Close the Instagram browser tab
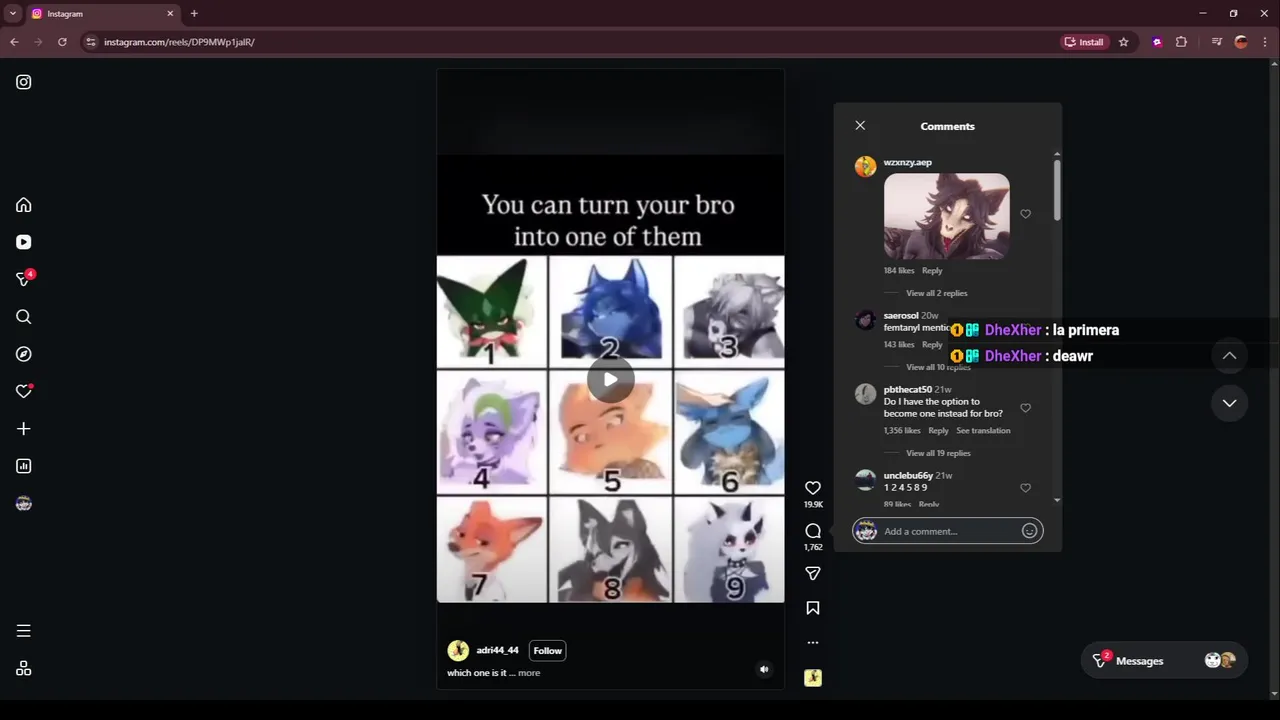Viewport: 1280px width, 720px height. tap(170, 14)
